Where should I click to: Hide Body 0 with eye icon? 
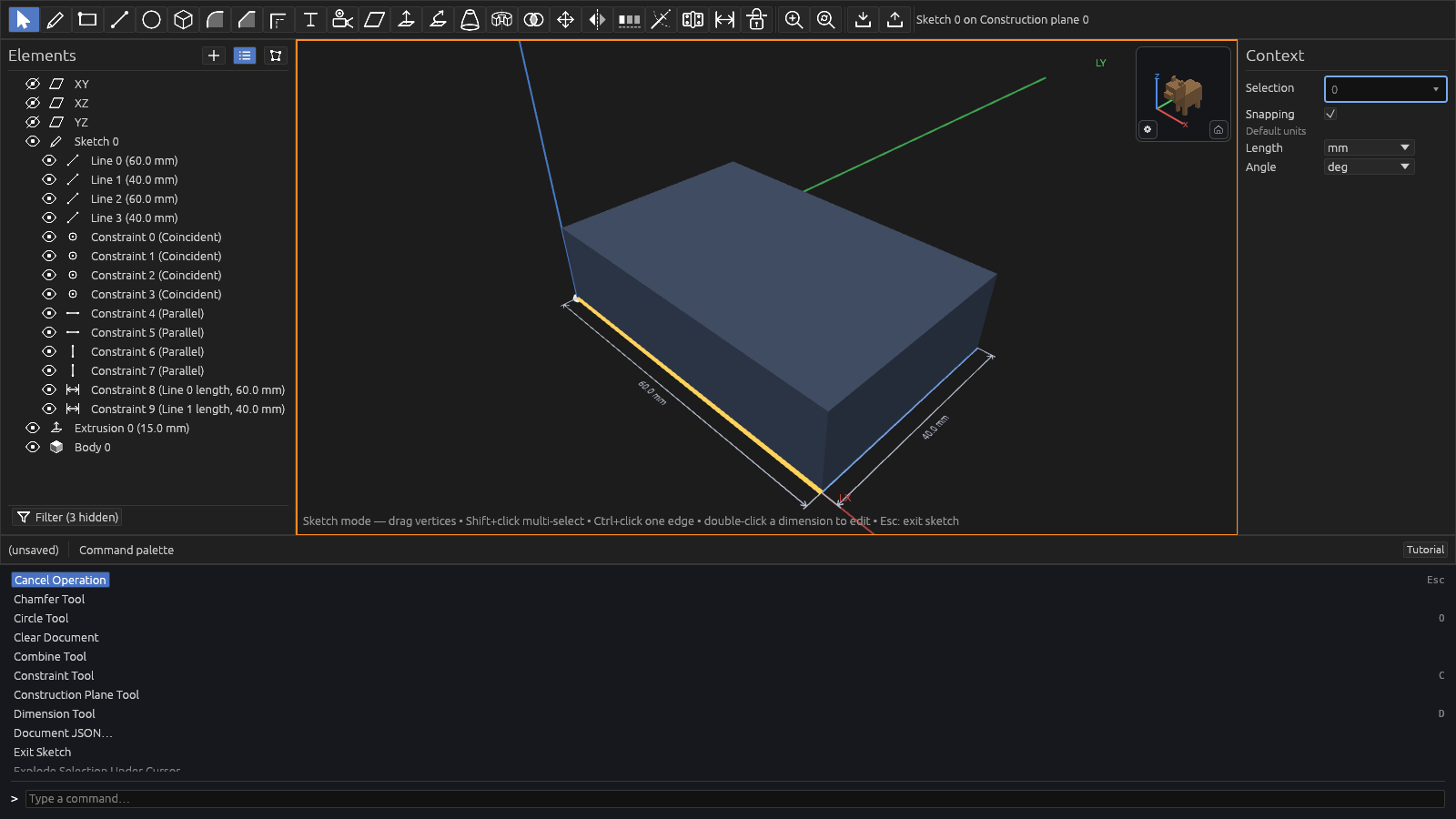pyautogui.click(x=33, y=447)
